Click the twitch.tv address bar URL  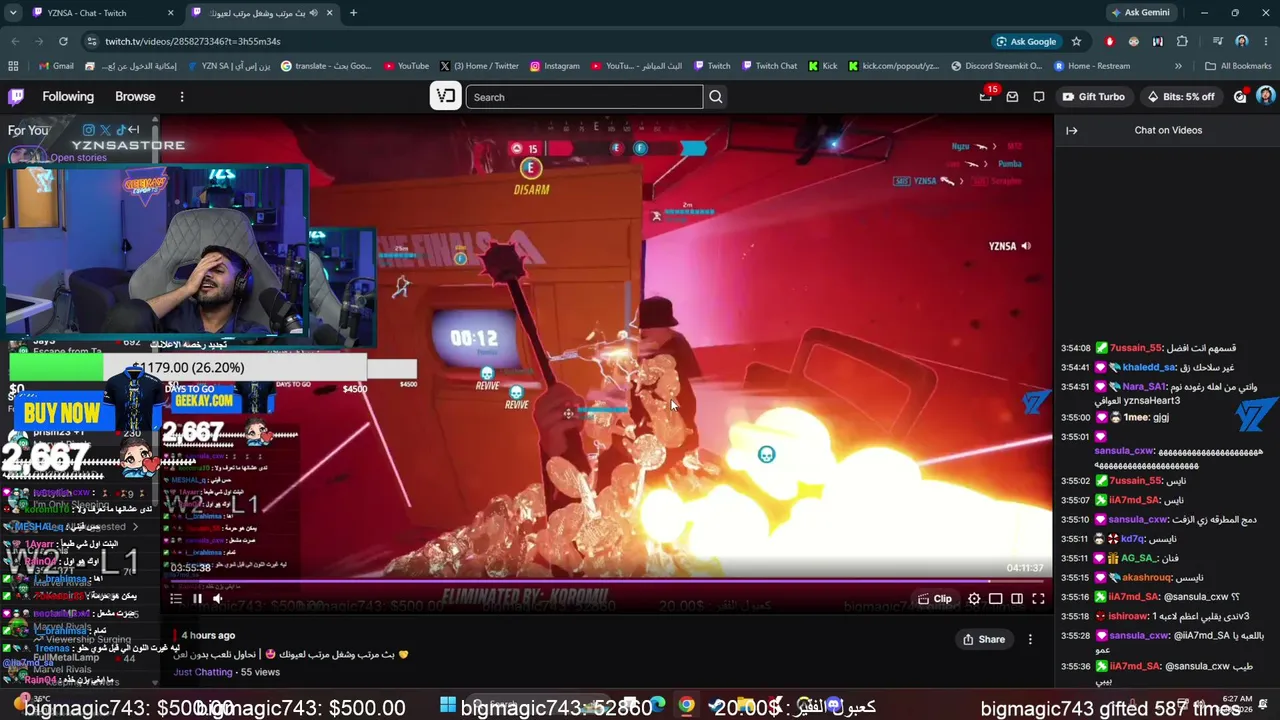click(193, 42)
